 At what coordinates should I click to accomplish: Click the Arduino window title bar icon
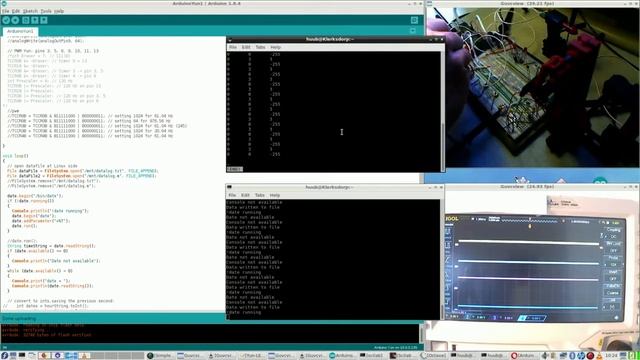[4, 3]
